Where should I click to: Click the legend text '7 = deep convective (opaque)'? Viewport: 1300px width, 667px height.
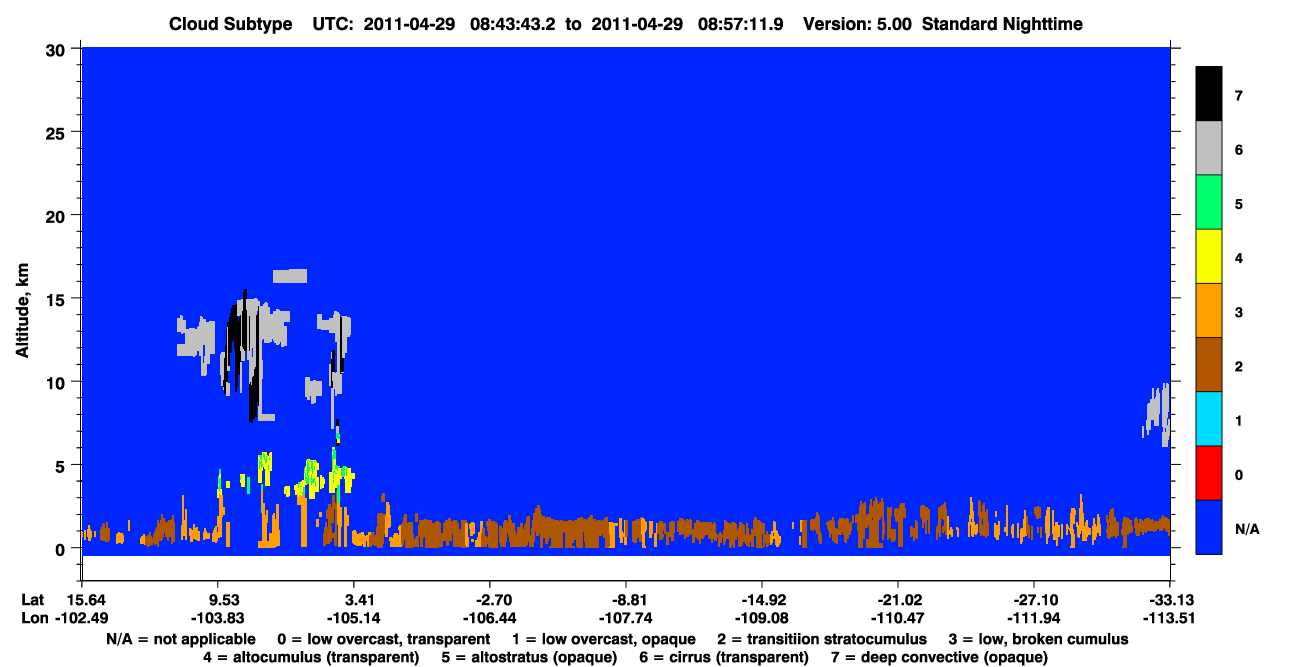(939, 657)
